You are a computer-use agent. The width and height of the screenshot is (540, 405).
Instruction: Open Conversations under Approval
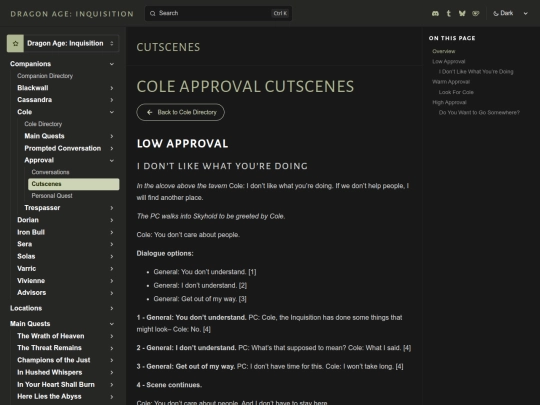(x=50, y=172)
